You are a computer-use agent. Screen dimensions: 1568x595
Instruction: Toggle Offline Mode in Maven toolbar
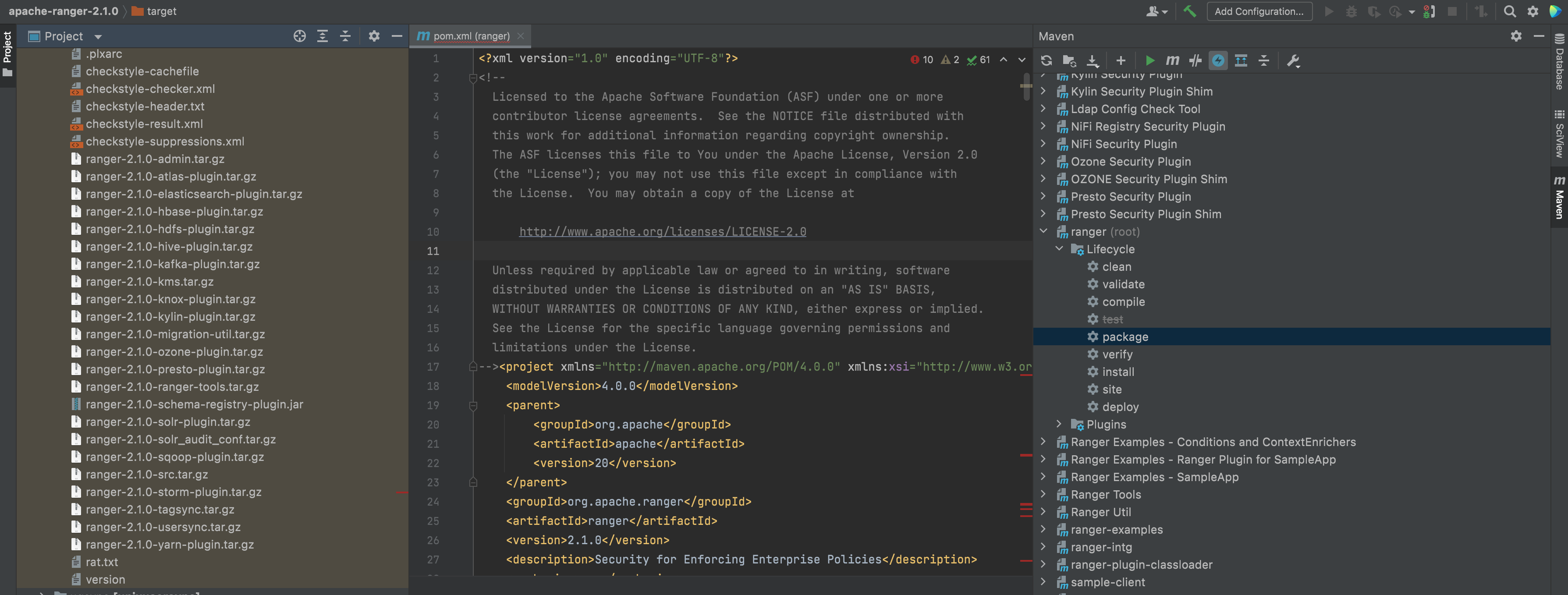click(x=1196, y=60)
